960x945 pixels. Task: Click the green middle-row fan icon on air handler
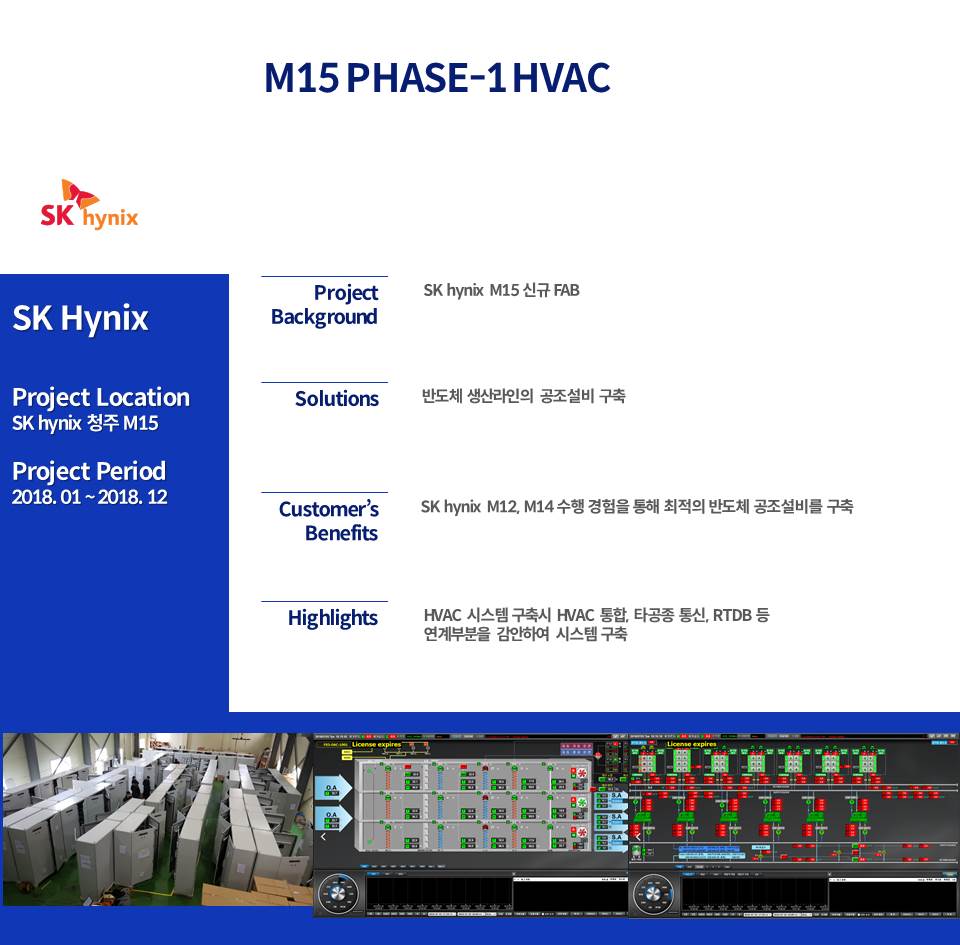(x=581, y=802)
